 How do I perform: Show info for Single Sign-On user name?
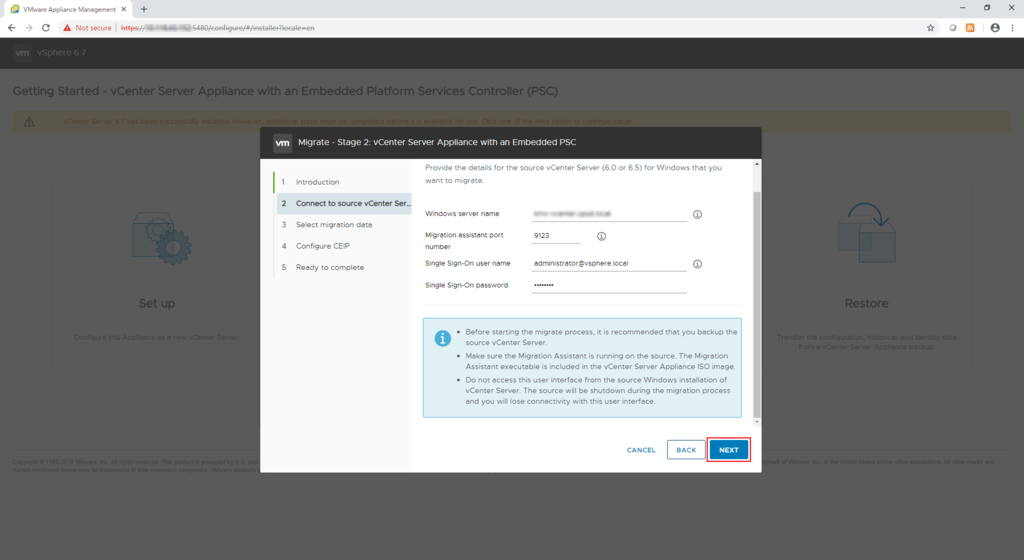click(697, 264)
